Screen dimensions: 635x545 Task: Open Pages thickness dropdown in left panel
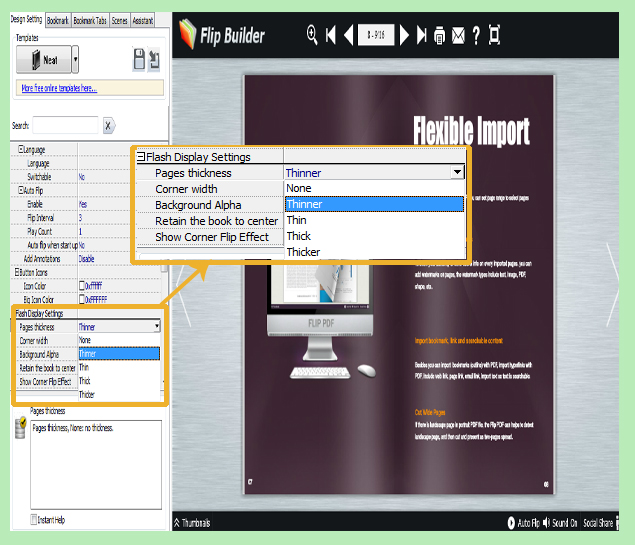[157, 326]
